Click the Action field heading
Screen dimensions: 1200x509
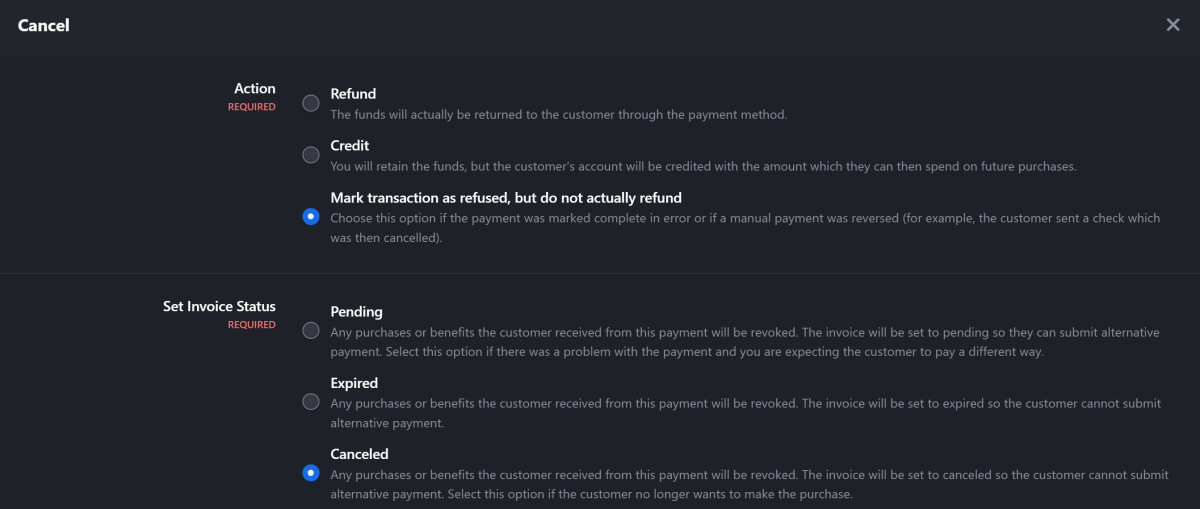[x=255, y=89]
